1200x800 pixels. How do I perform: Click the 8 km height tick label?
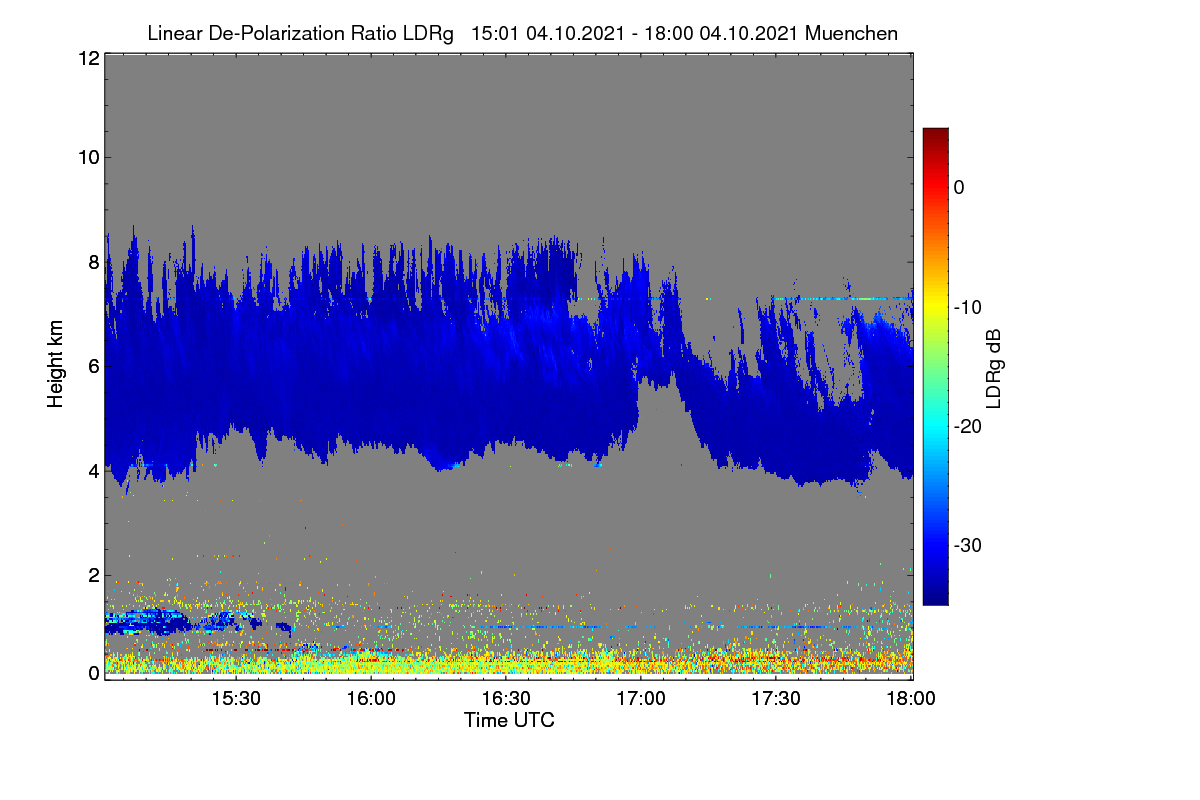click(93, 262)
